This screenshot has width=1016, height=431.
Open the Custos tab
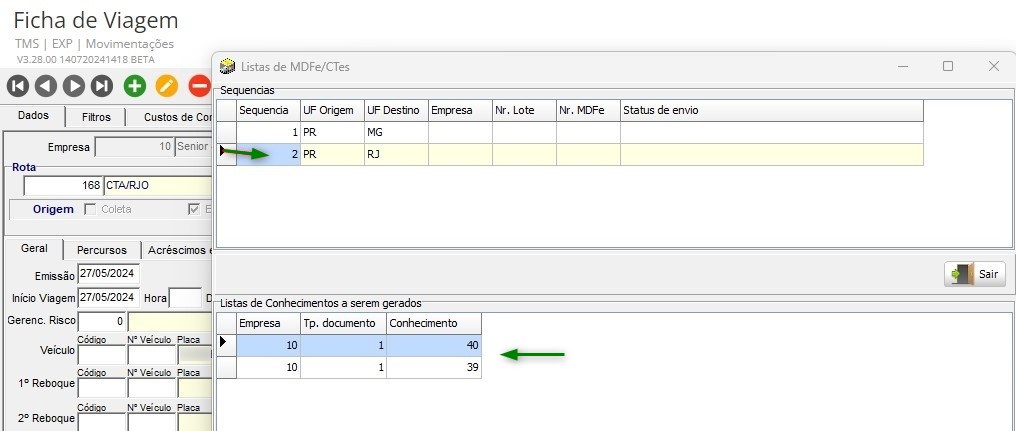(170, 117)
